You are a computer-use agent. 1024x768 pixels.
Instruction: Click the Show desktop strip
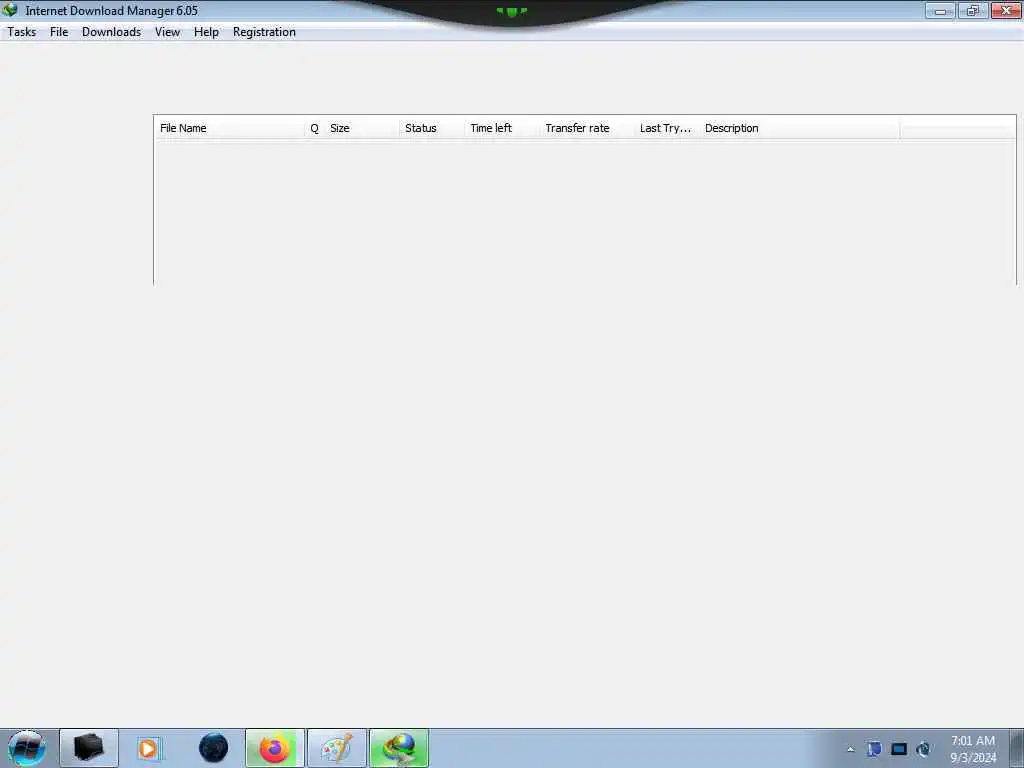[x=1016, y=748]
